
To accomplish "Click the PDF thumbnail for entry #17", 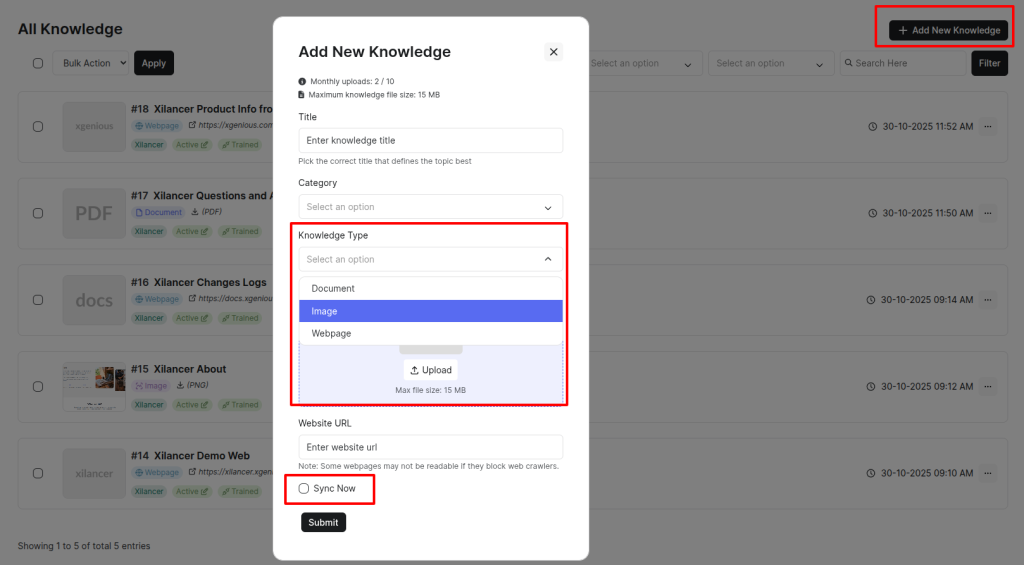I will 94,213.
